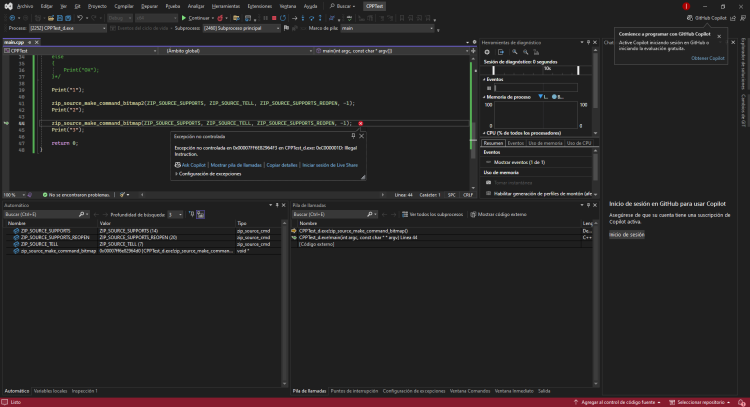Screen dimensions: 750x407
Task: Expand Configuración de excepciones section
Action: (x=210, y=174)
